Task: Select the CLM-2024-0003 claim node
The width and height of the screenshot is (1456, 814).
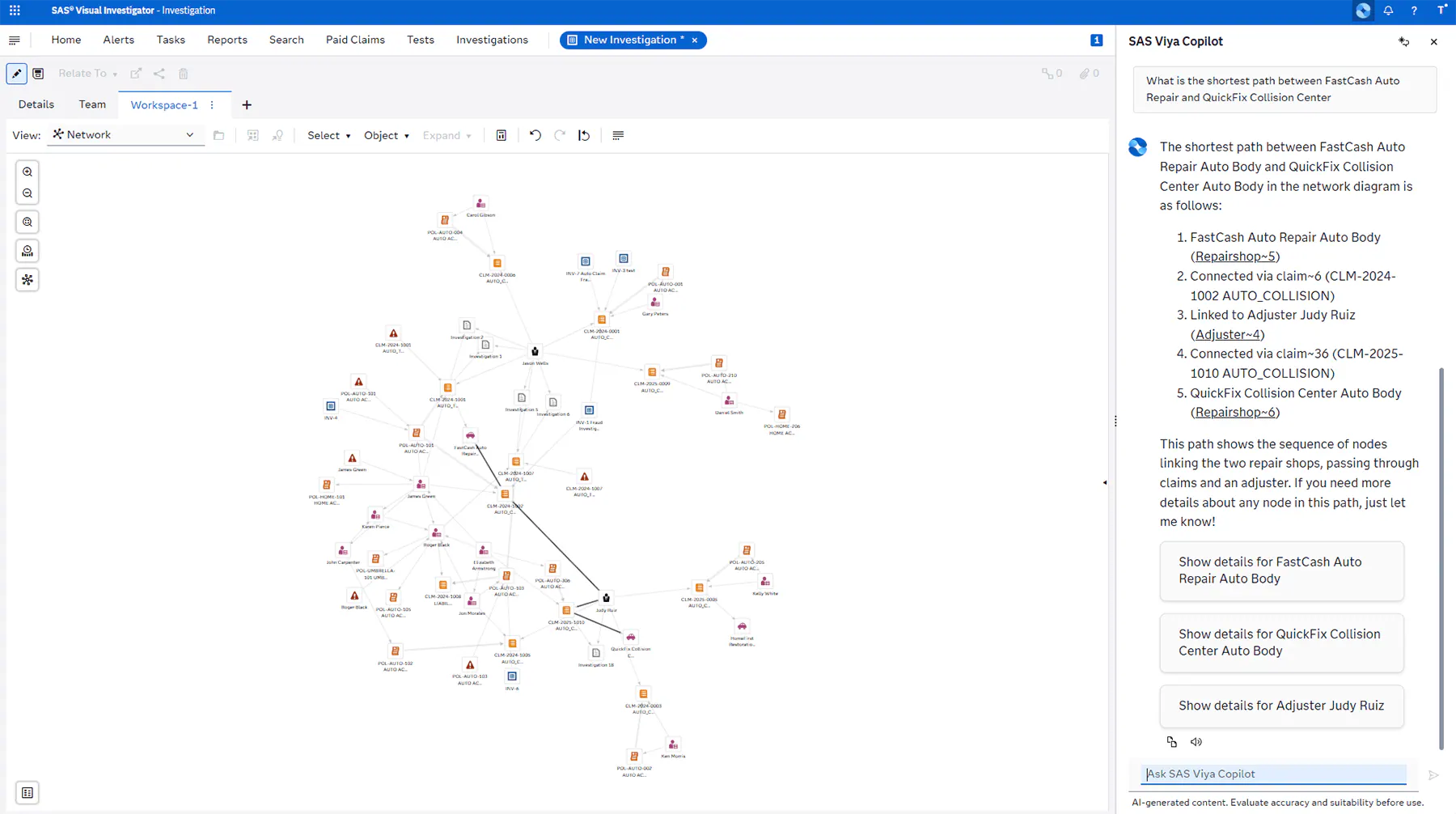Action: (644, 694)
